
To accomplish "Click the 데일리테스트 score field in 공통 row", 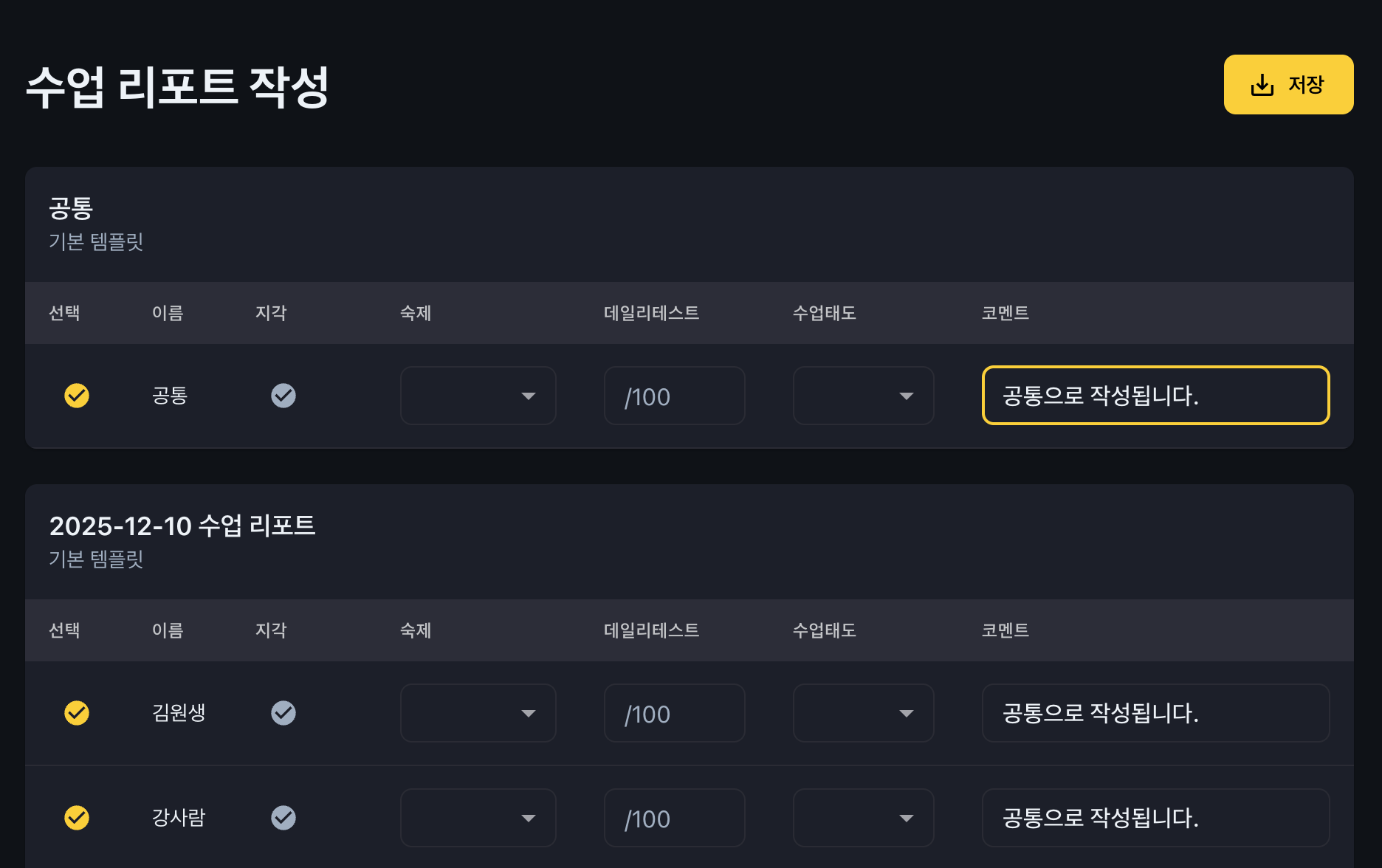I will pos(674,396).
